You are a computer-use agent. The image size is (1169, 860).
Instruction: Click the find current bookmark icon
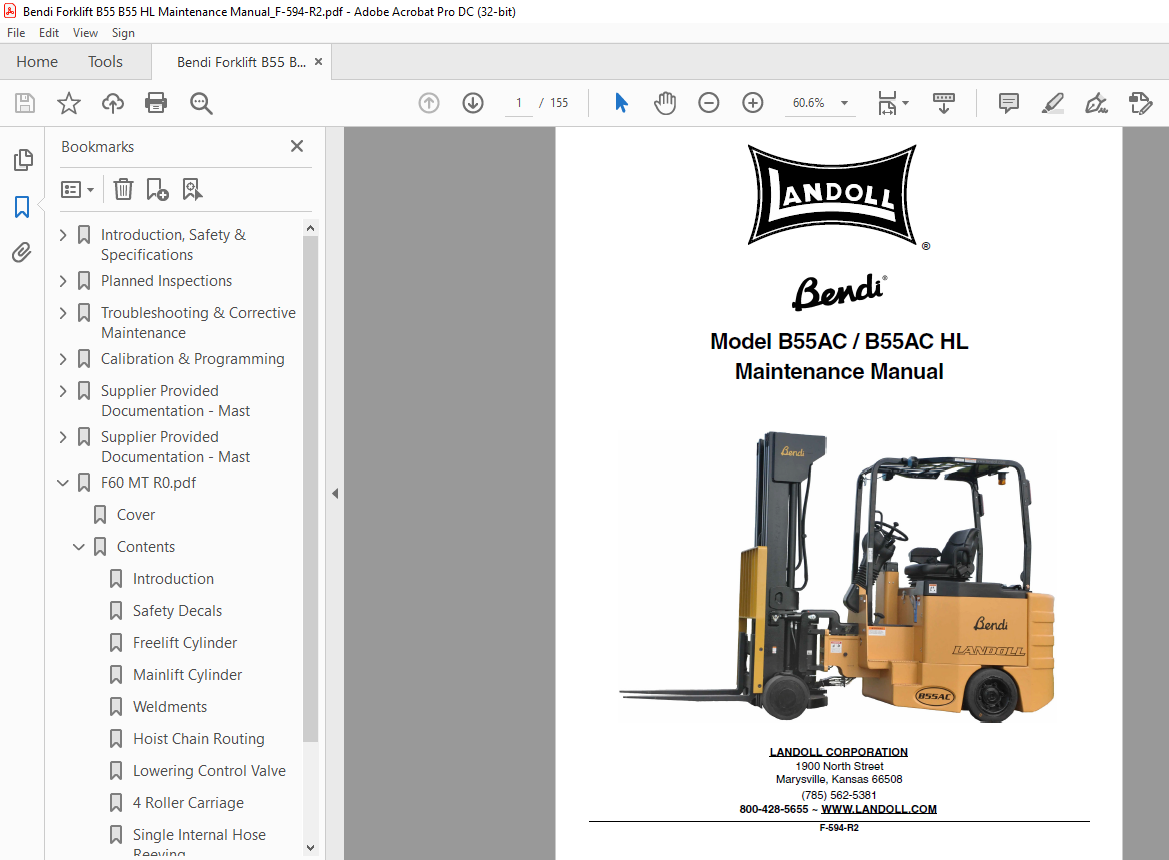coord(192,189)
